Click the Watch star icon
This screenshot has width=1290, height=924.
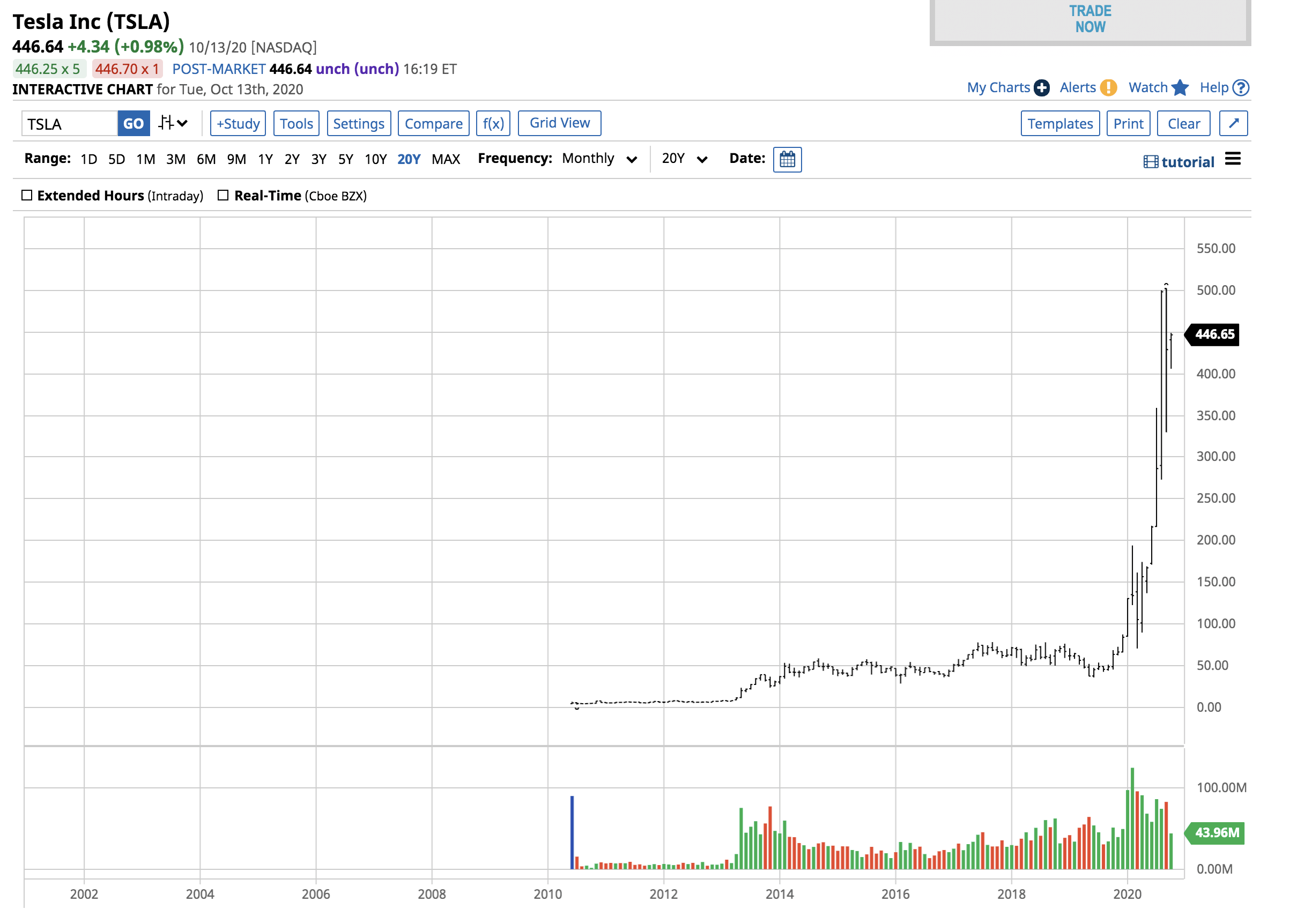[1180, 87]
